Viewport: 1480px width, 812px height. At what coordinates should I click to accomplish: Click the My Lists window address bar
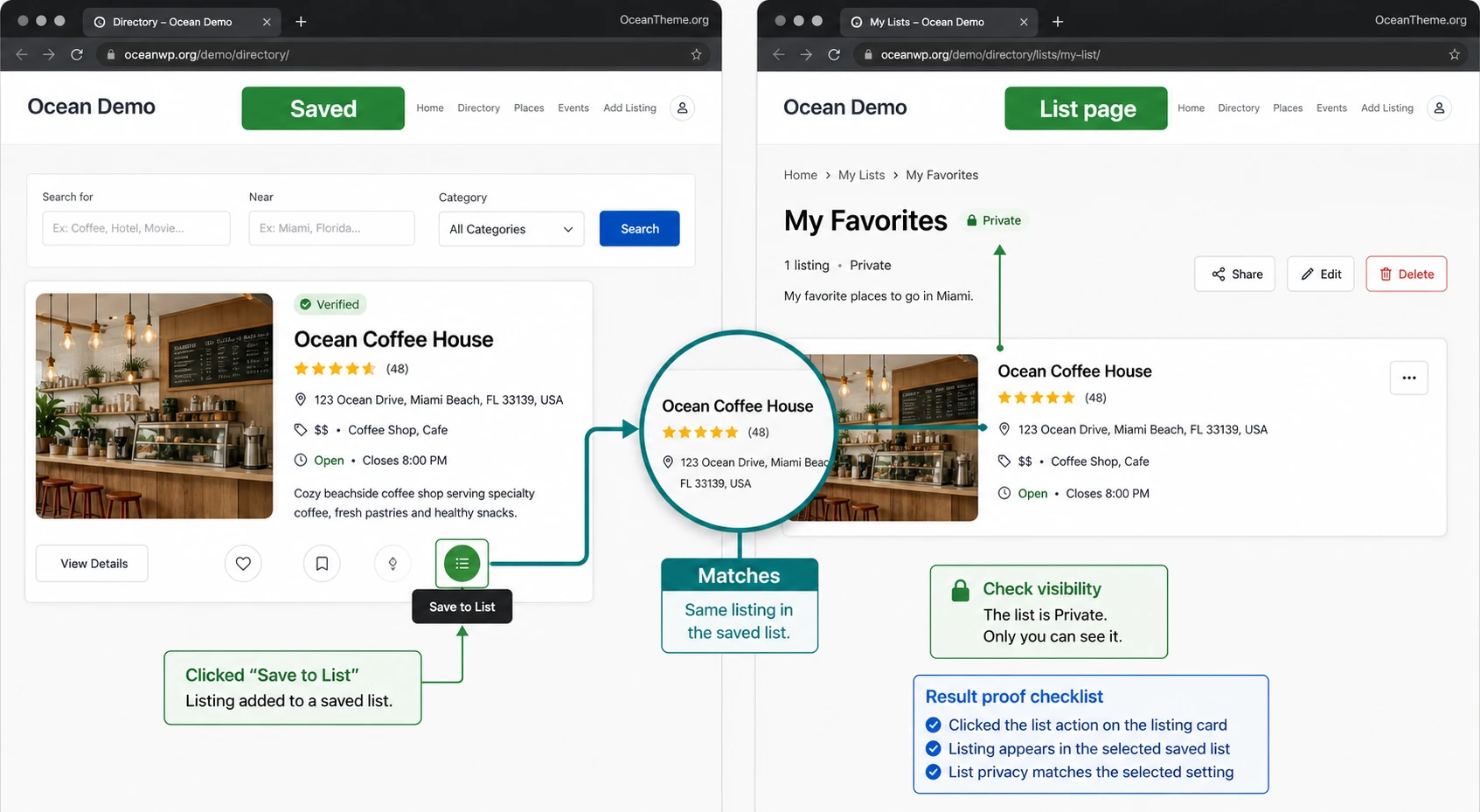pyautogui.click(x=1159, y=54)
